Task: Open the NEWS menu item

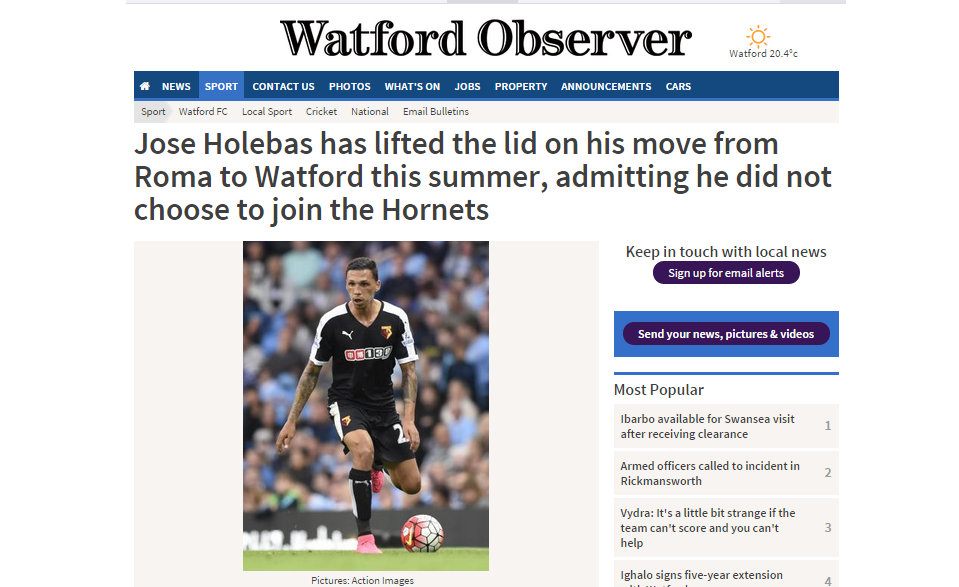Action: coord(176,86)
